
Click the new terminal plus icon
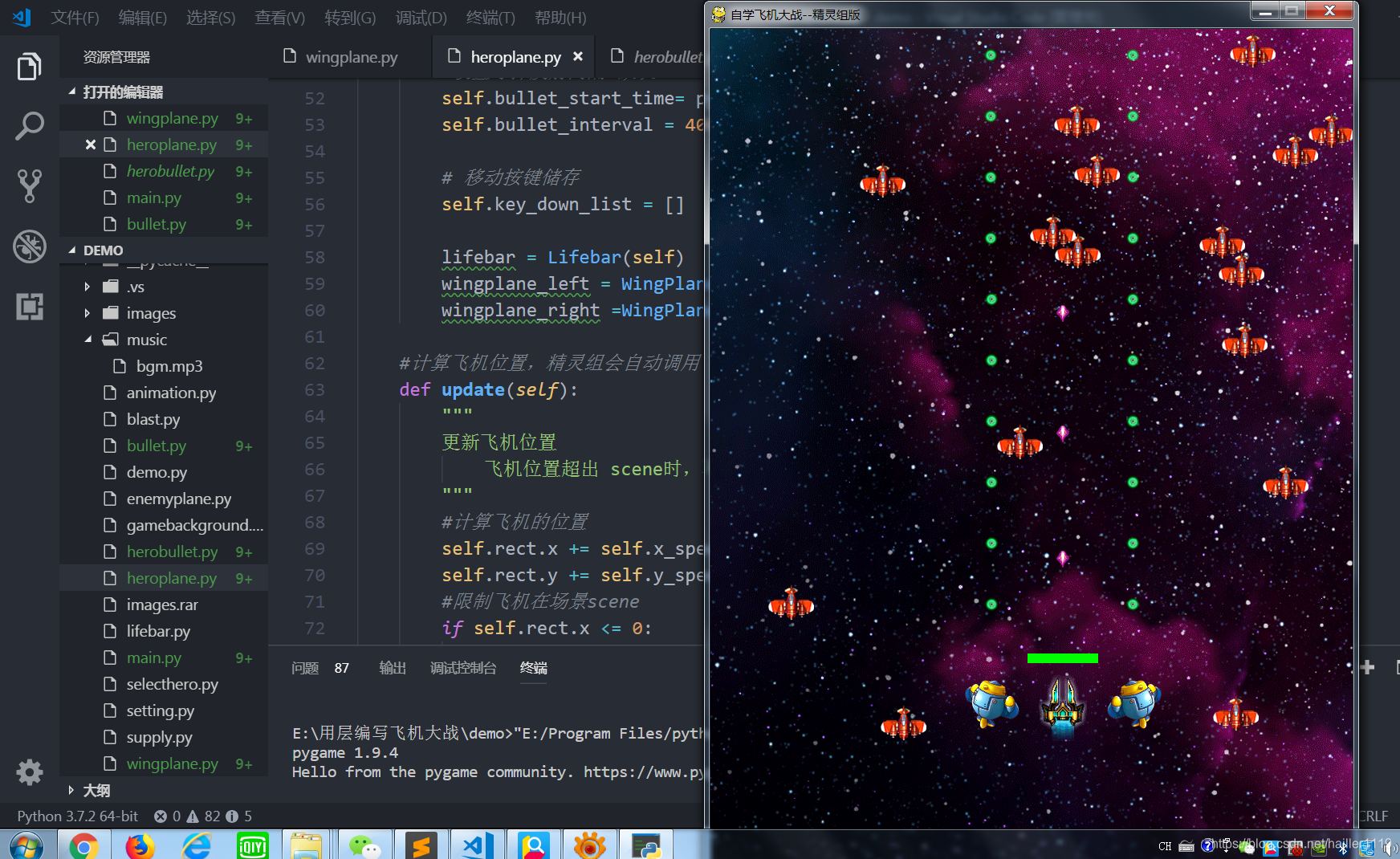coord(1368,667)
